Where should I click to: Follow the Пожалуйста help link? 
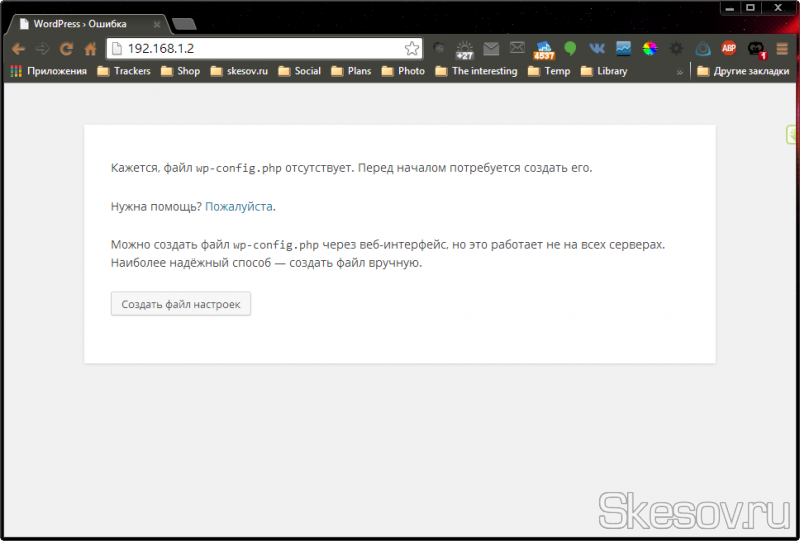tap(239, 206)
